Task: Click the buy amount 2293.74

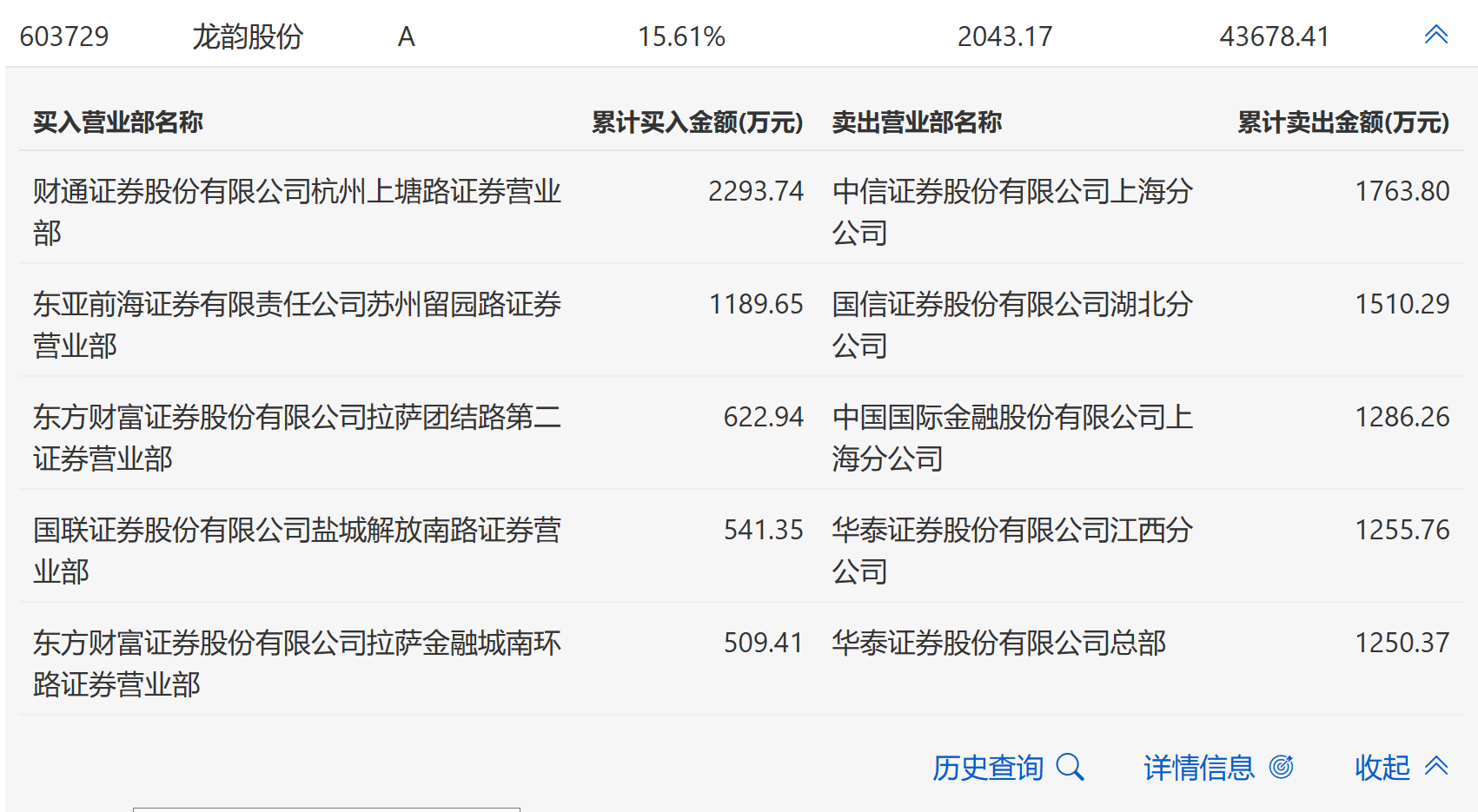Action: click(x=756, y=191)
